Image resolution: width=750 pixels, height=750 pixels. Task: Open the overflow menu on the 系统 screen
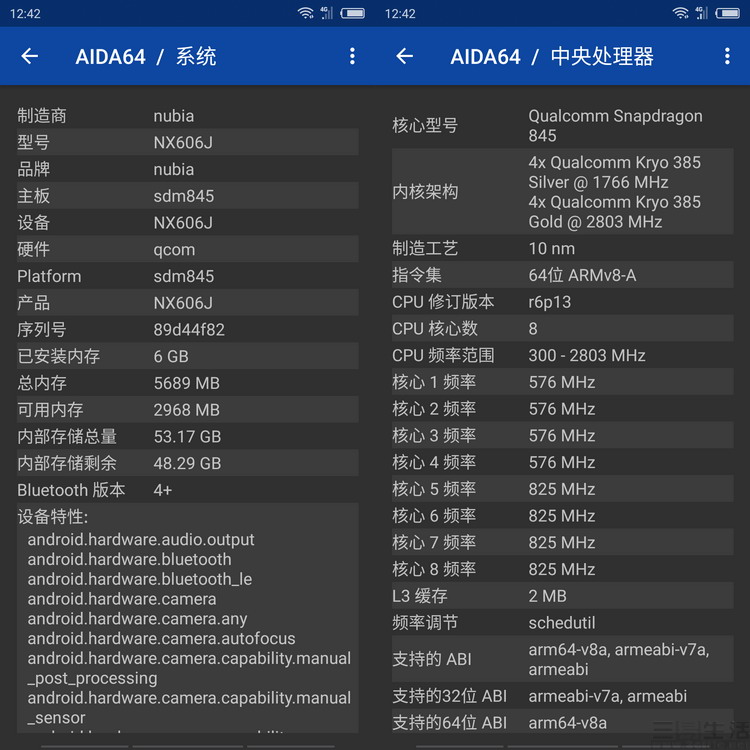(x=352, y=57)
